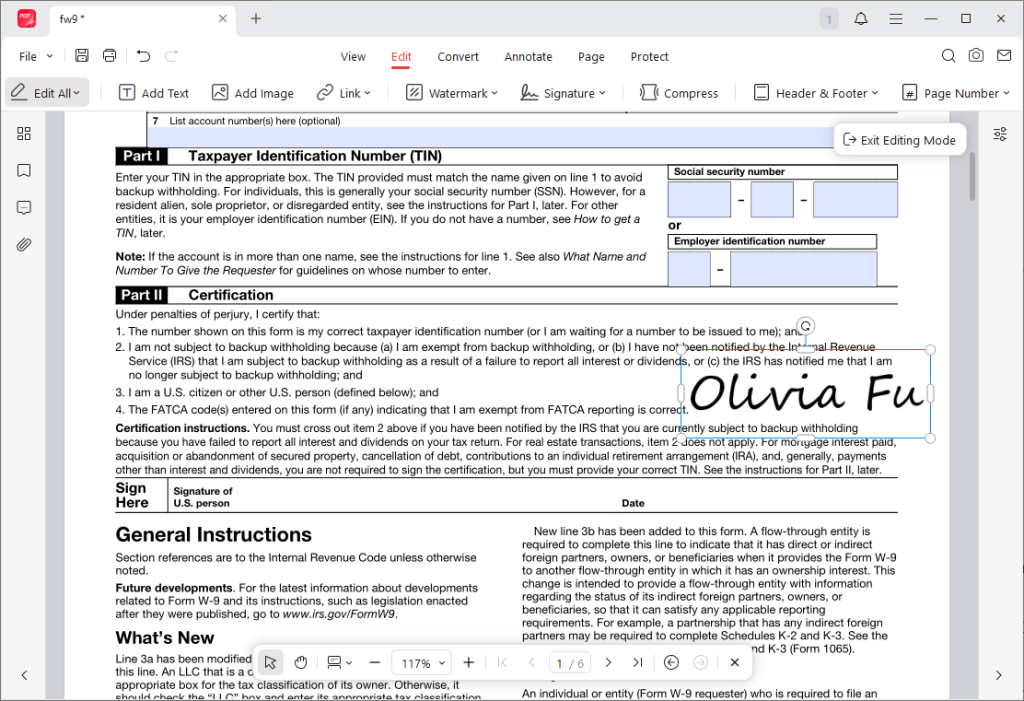Select the Edit tab

401,57
